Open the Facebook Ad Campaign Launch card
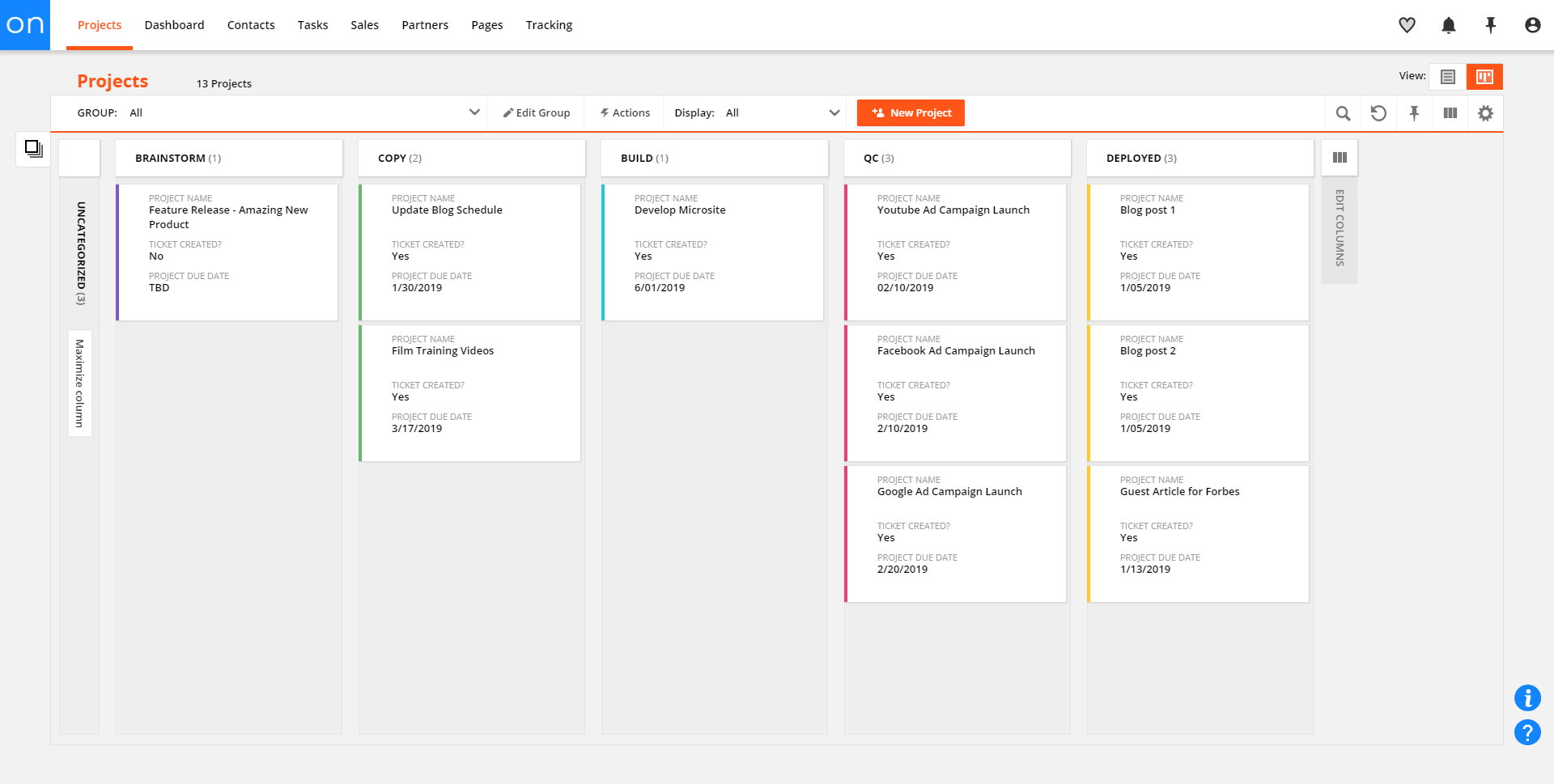1554x784 pixels. [956, 393]
